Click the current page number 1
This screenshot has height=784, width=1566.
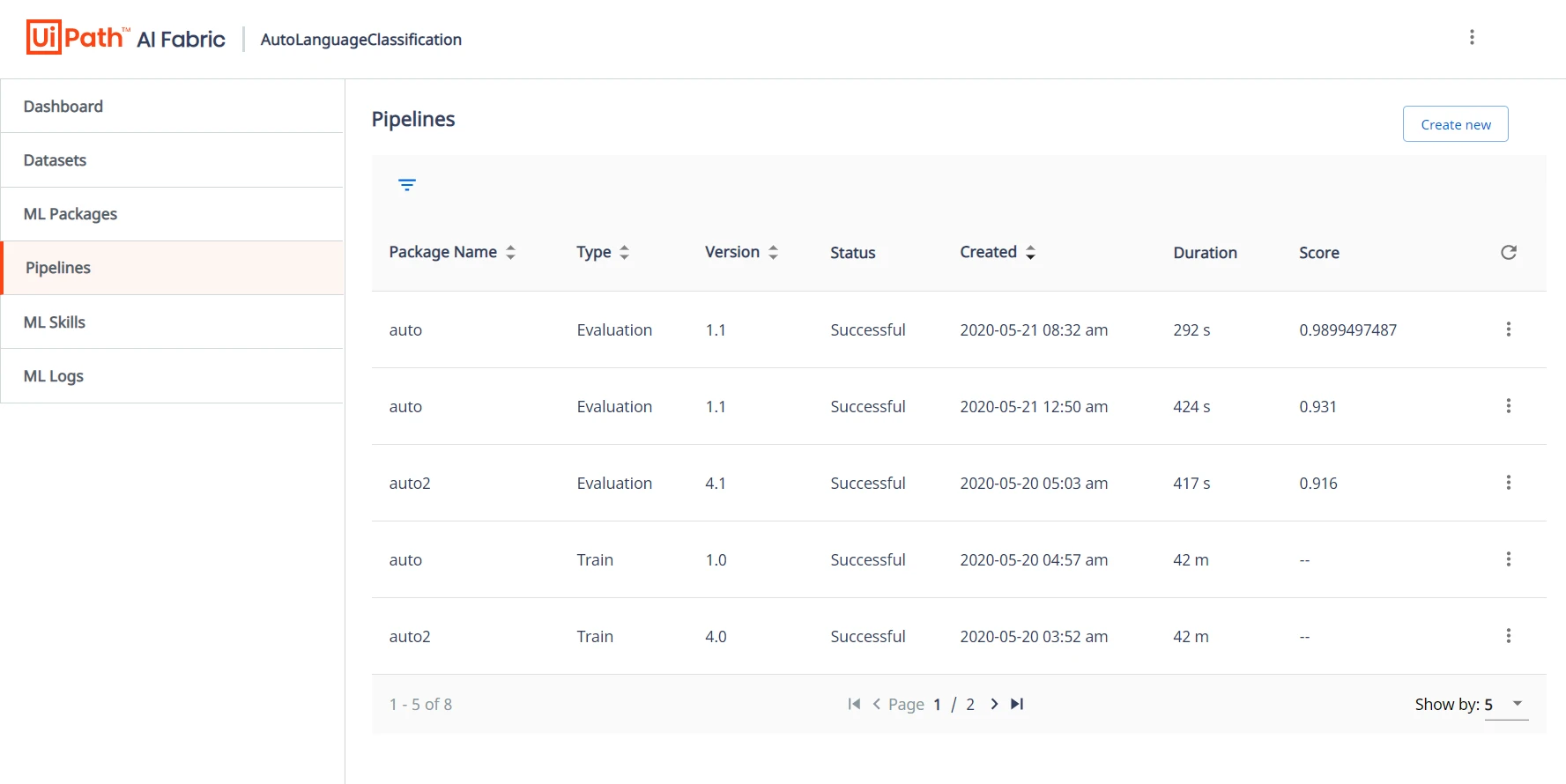pos(937,705)
